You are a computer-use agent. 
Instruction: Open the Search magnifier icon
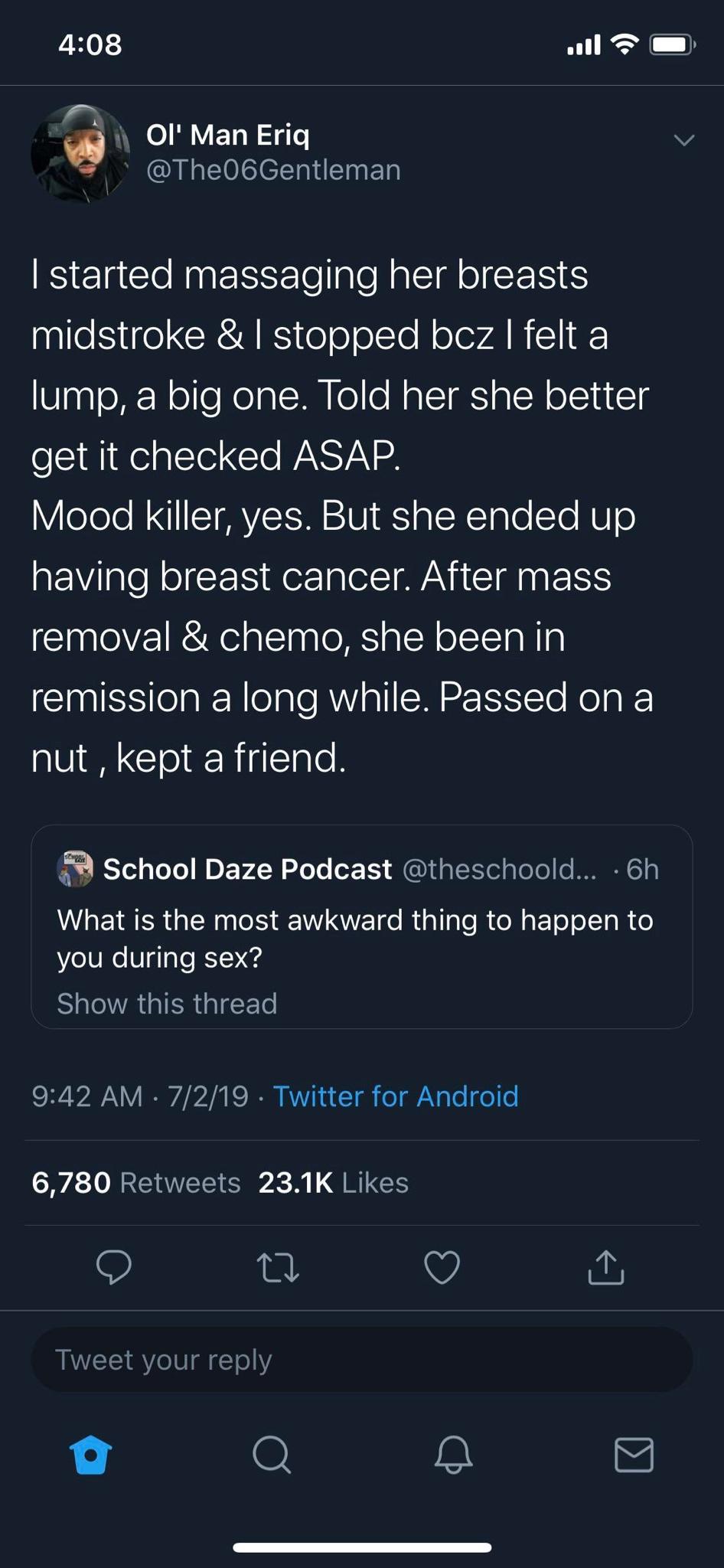tap(272, 1455)
